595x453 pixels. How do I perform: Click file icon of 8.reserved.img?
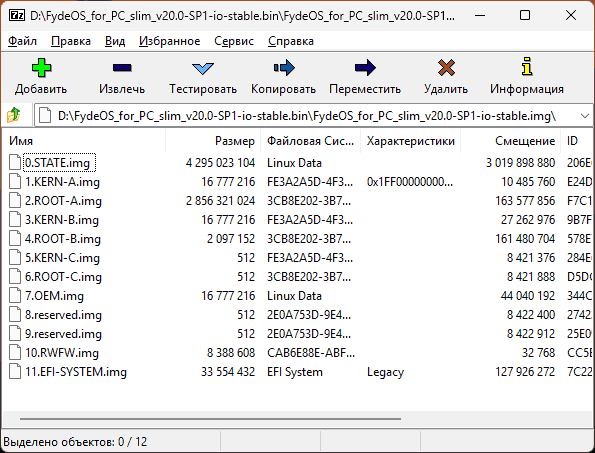15,314
